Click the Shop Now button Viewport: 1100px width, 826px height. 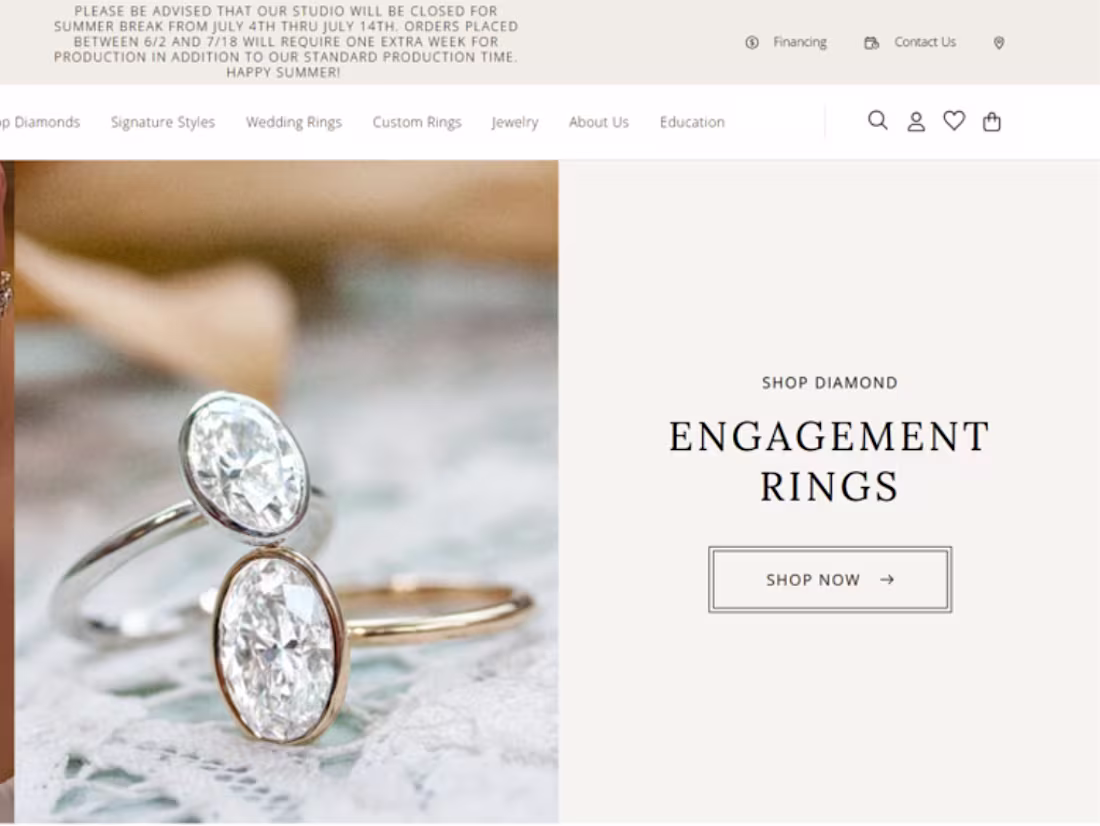click(x=830, y=580)
